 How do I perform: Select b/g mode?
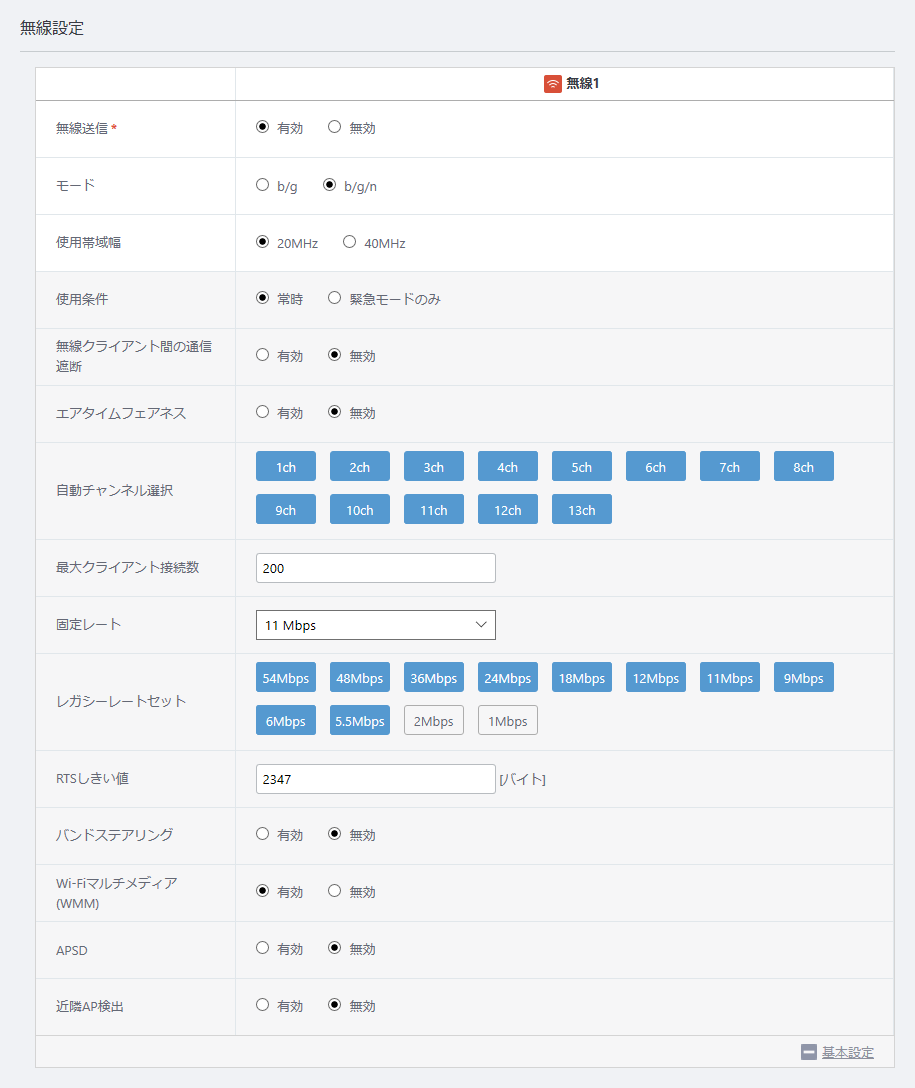(x=262, y=185)
